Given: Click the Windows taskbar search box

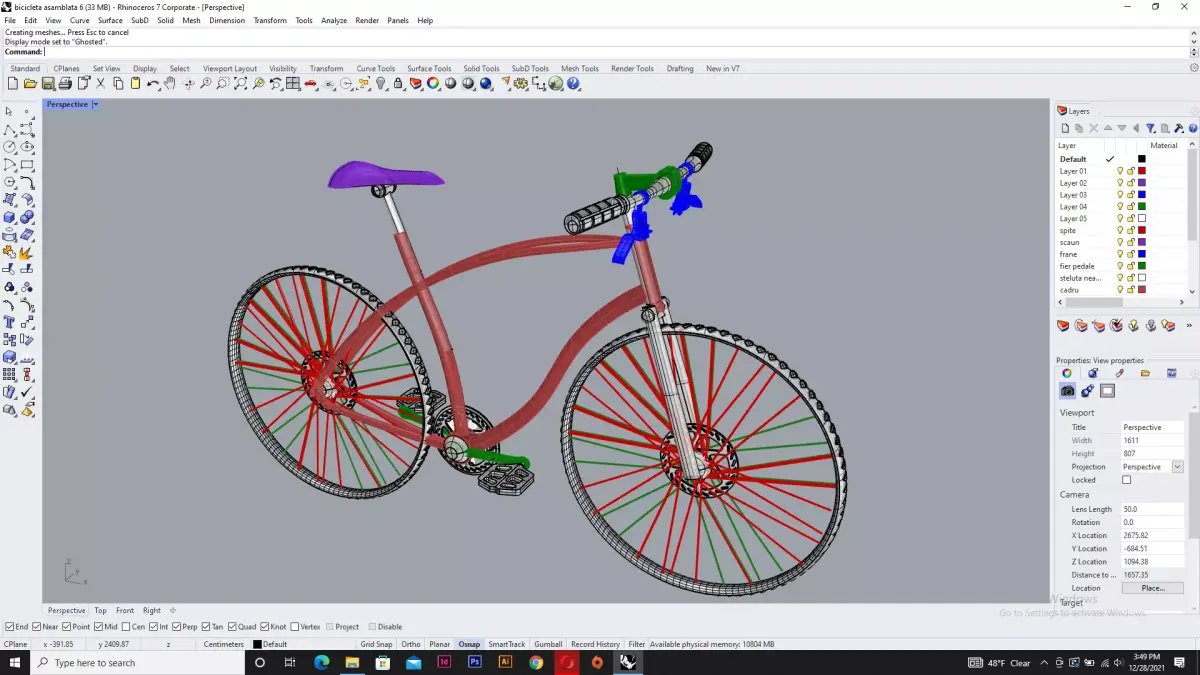Looking at the screenshot, I should tap(137, 663).
